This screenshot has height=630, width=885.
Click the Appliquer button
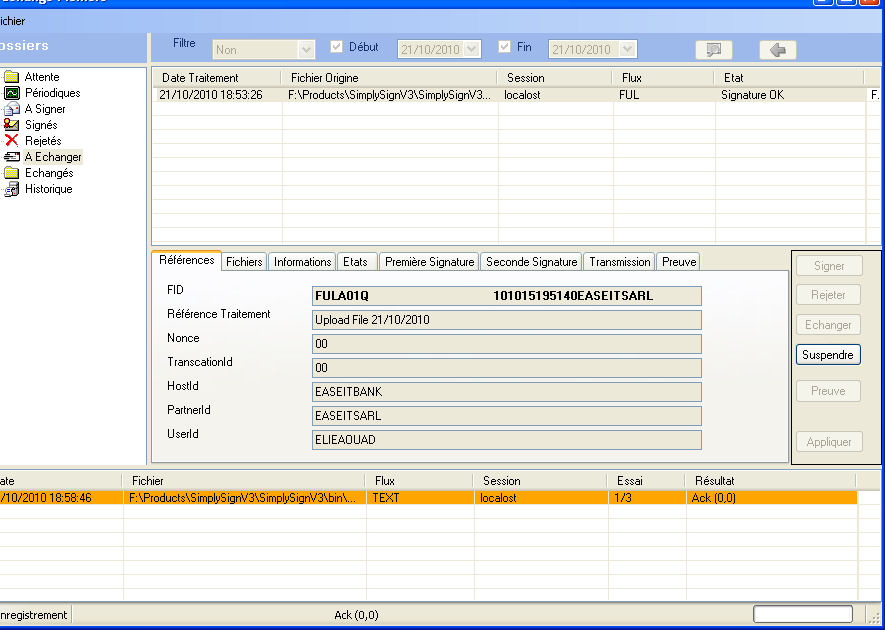(829, 442)
